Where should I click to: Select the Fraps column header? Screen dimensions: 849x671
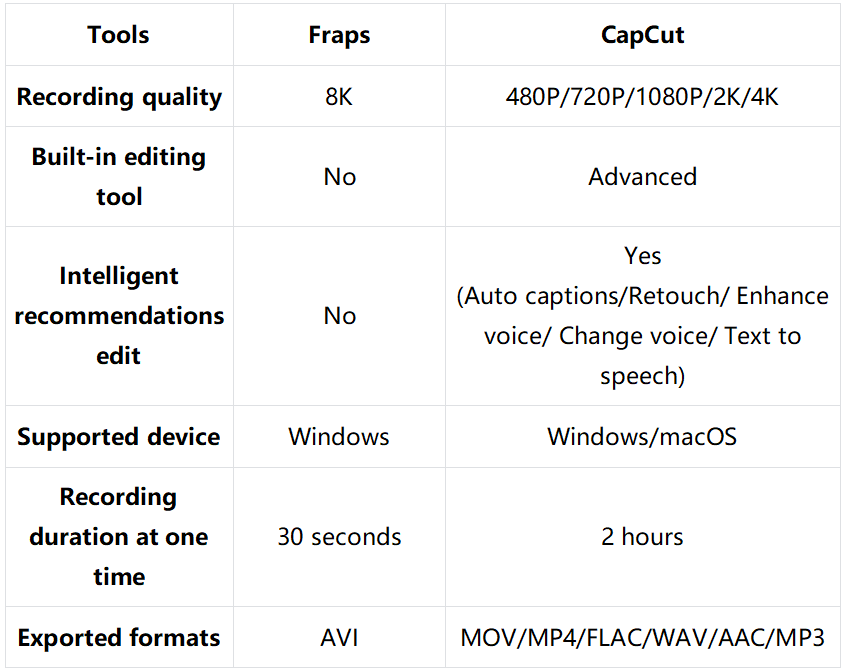click(x=339, y=35)
